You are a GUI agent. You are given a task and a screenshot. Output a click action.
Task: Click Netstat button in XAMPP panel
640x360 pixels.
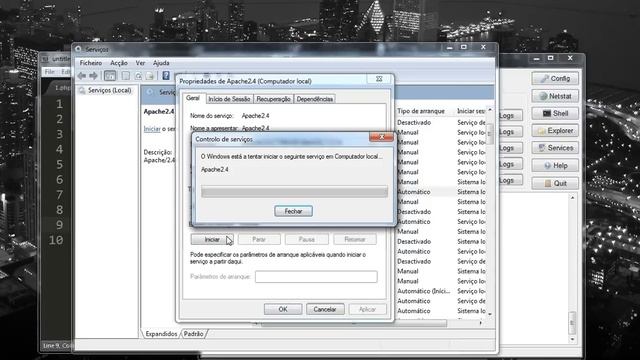[x=555, y=96]
